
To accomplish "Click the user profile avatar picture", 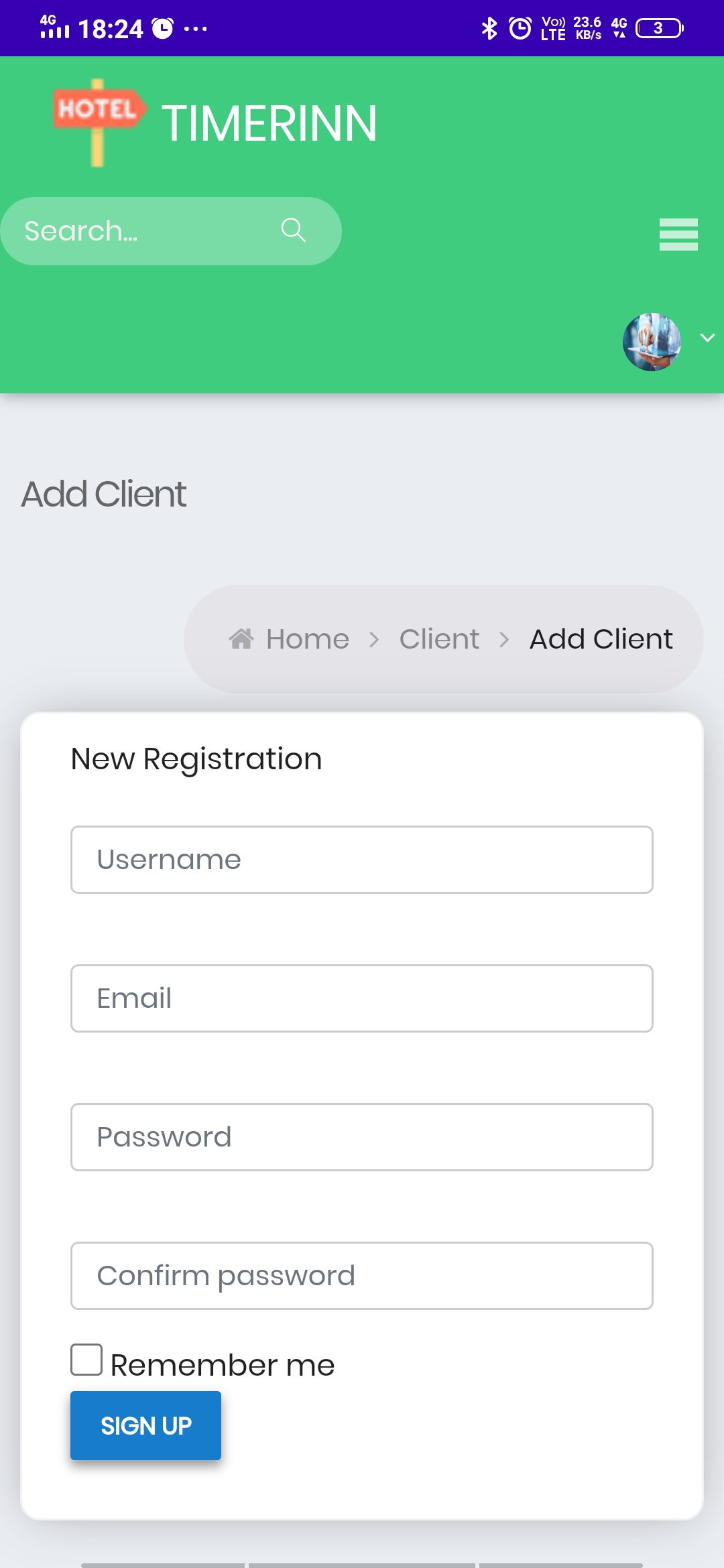I will tap(652, 342).
